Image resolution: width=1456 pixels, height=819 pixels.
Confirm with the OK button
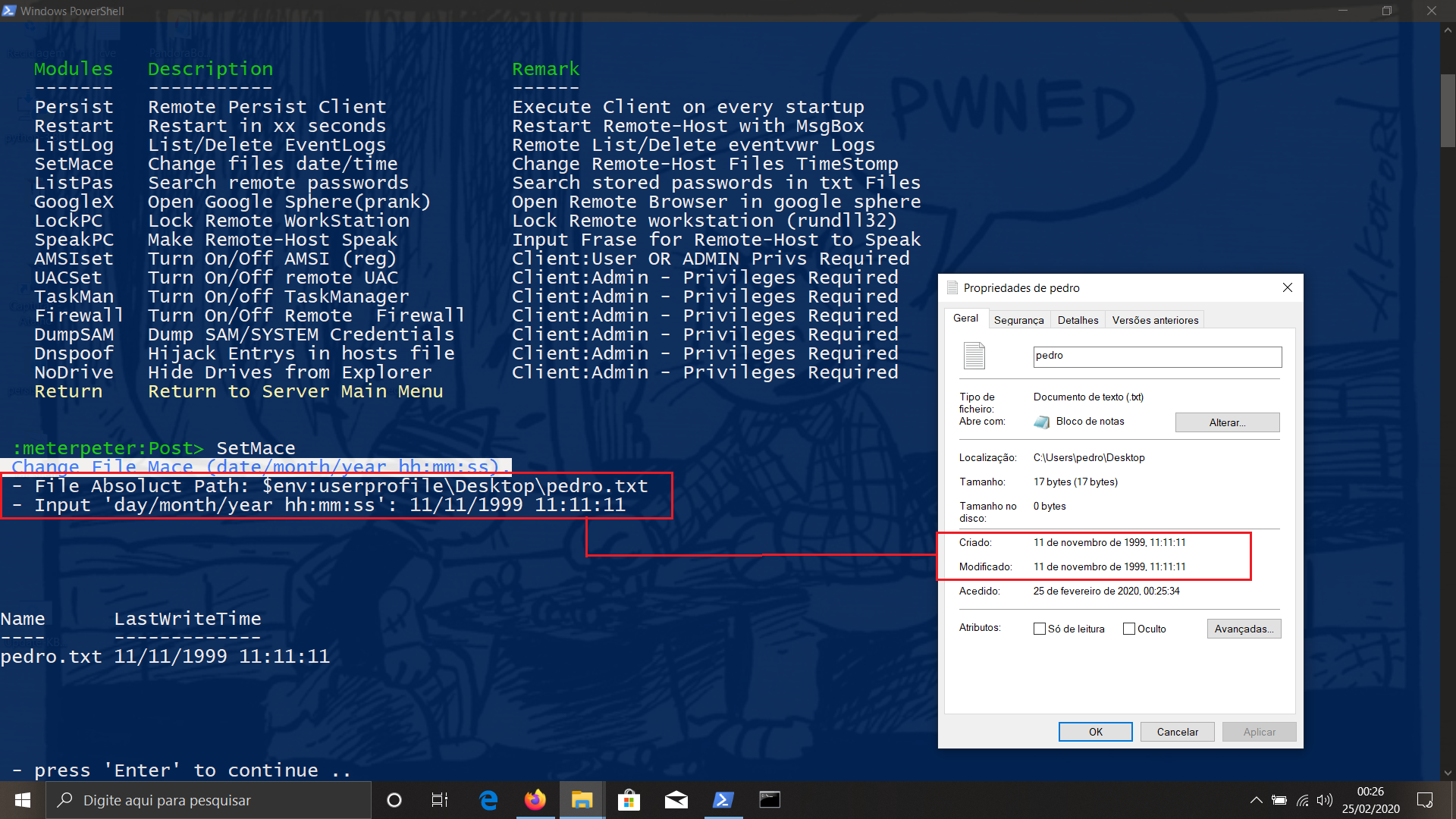1095,732
